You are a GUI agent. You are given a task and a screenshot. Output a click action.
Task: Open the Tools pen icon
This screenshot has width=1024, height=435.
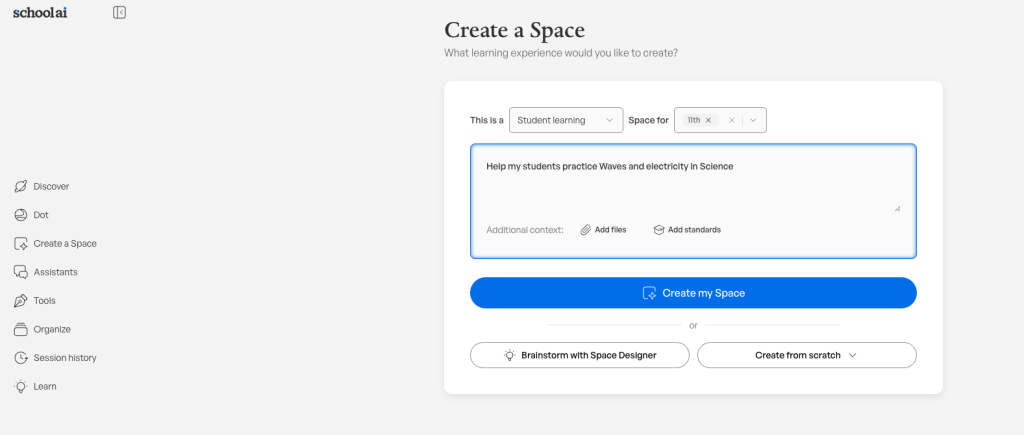pyautogui.click(x=21, y=301)
